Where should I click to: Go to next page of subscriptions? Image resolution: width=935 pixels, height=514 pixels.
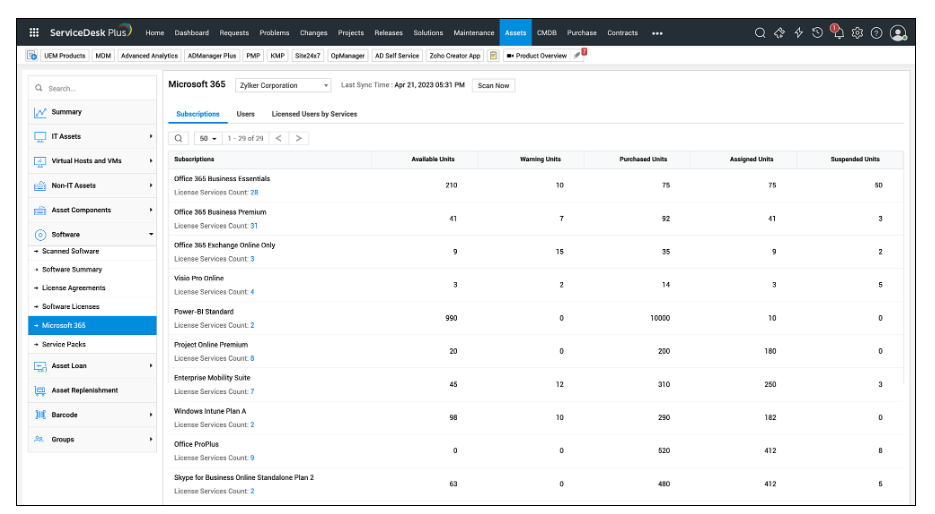coord(298,138)
